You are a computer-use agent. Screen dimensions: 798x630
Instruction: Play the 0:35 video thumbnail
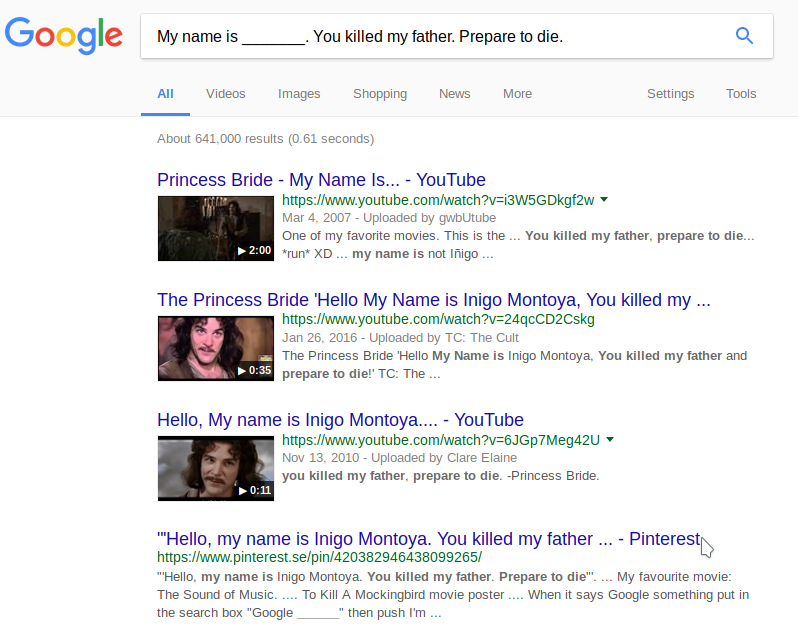[215, 348]
